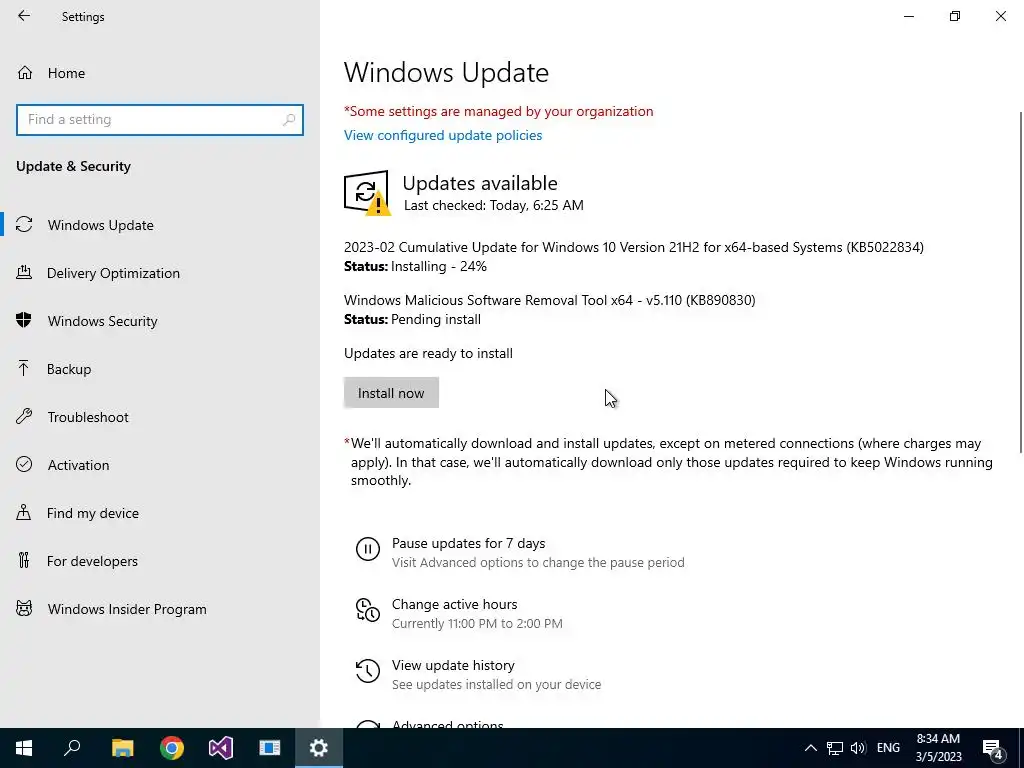The width and height of the screenshot is (1024, 768).
Task: Click 'Installing - 24%' status text
Action: point(438,266)
